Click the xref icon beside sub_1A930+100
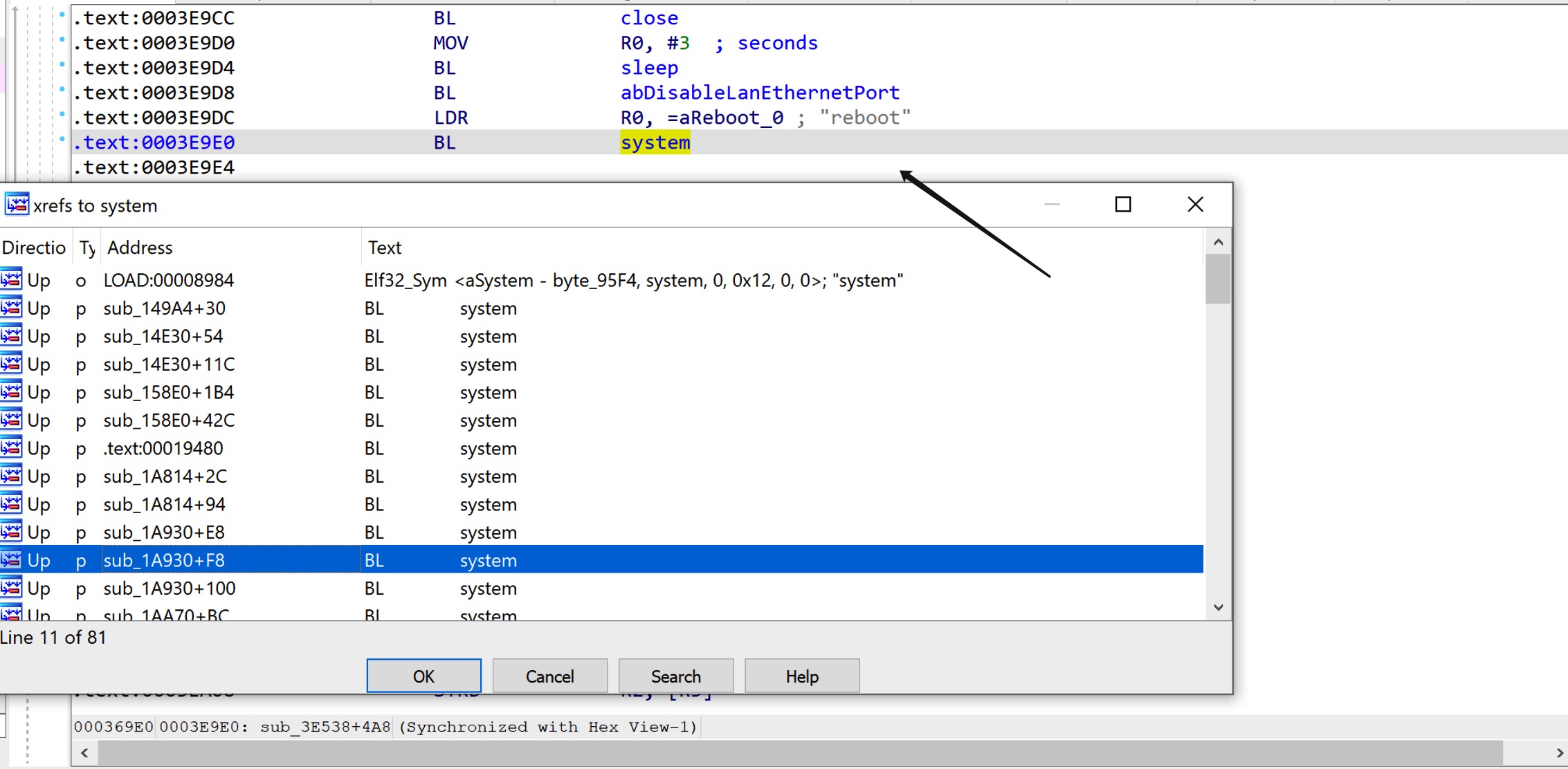1568x769 pixels. coord(12,588)
